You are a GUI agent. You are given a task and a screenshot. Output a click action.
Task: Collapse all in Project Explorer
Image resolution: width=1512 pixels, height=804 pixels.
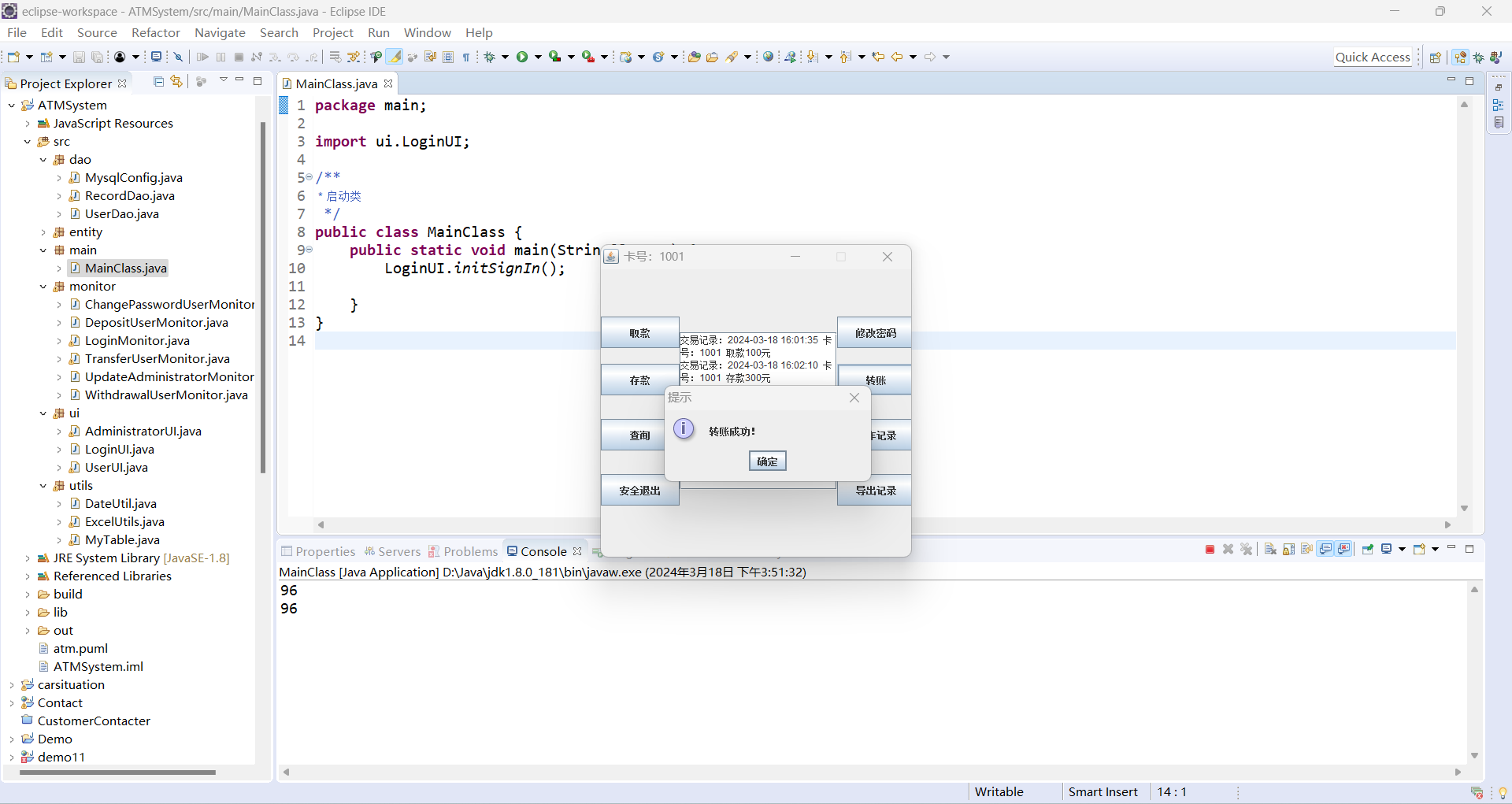point(158,82)
